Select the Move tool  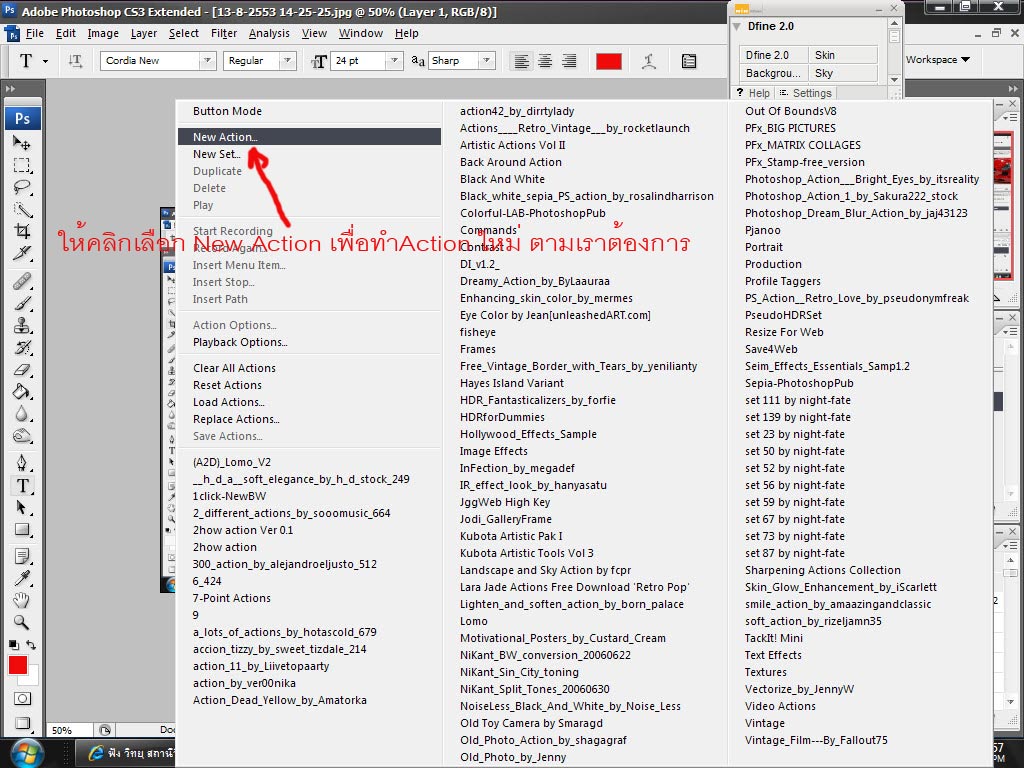coord(22,142)
